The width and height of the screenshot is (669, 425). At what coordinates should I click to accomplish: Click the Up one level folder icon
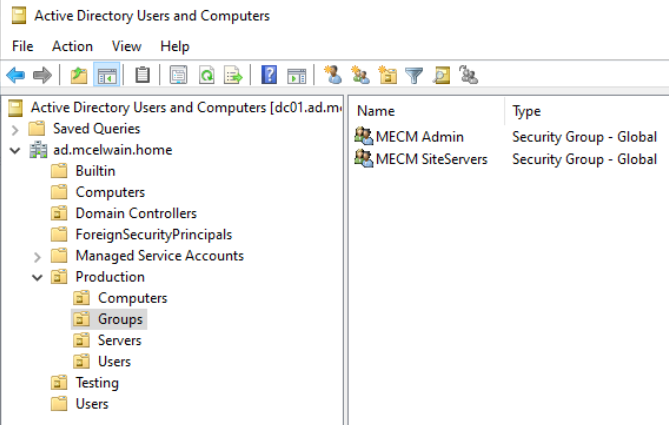point(79,75)
